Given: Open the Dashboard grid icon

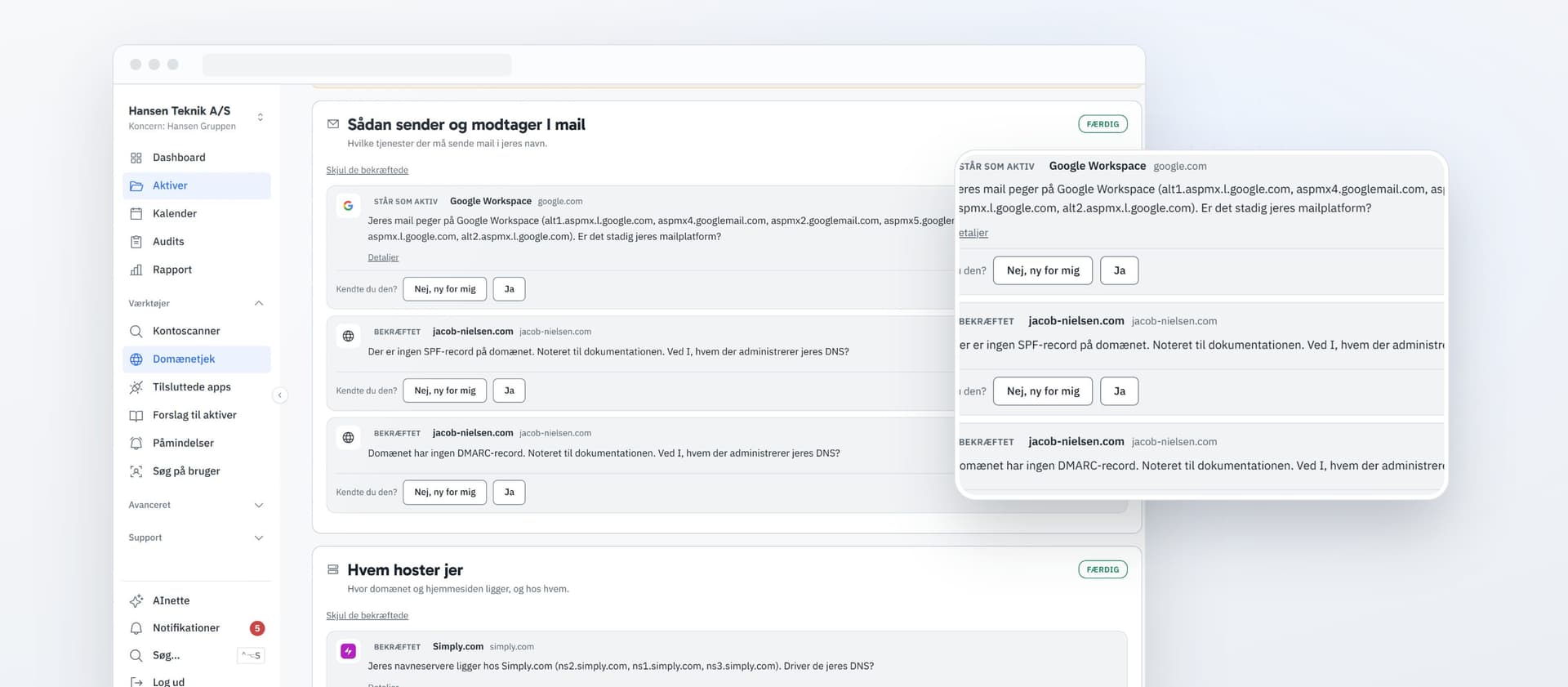Looking at the screenshot, I should (136, 158).
